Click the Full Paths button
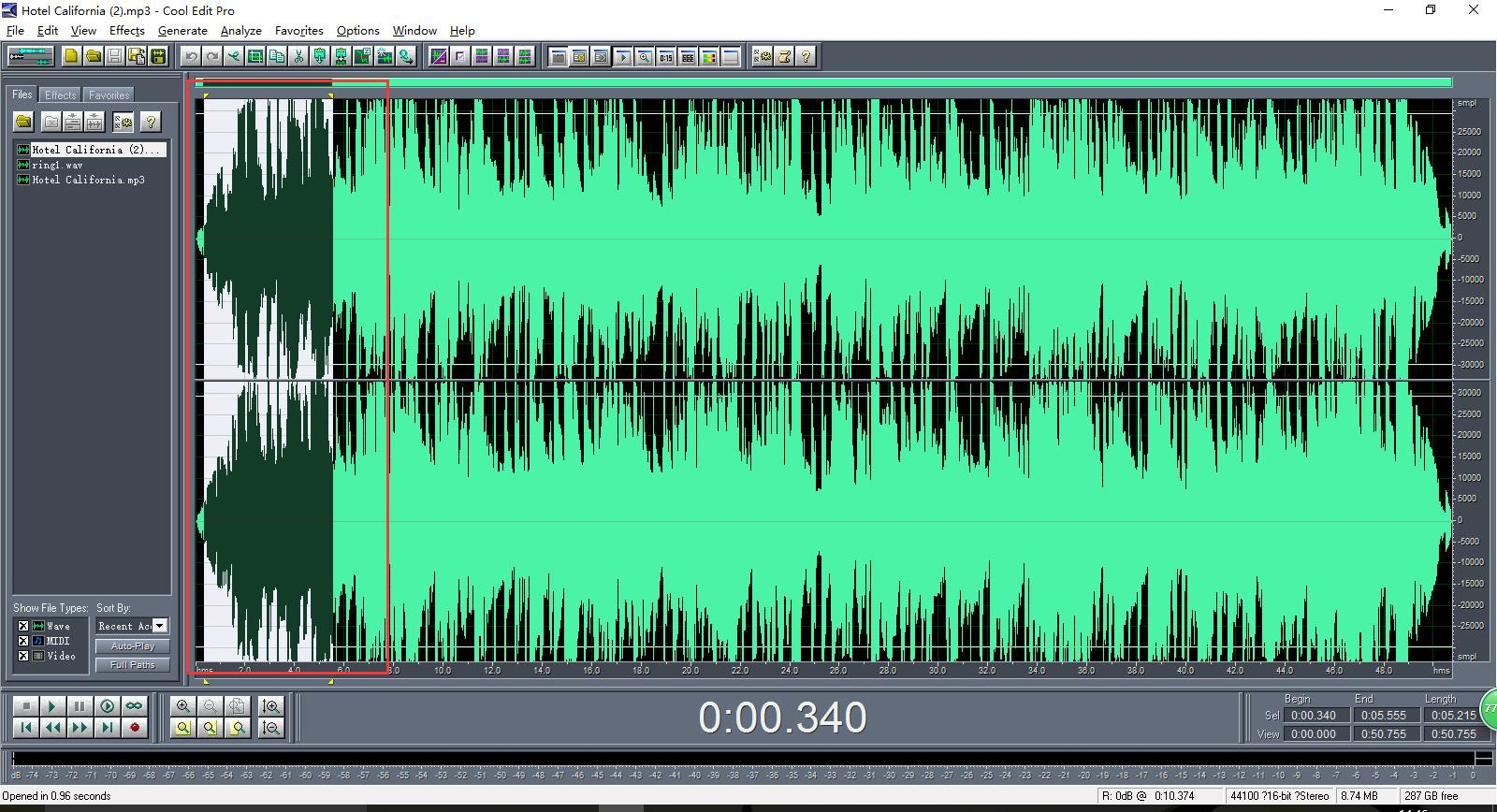The height and width of the screenshot is (812, 1497). (132, 665)
